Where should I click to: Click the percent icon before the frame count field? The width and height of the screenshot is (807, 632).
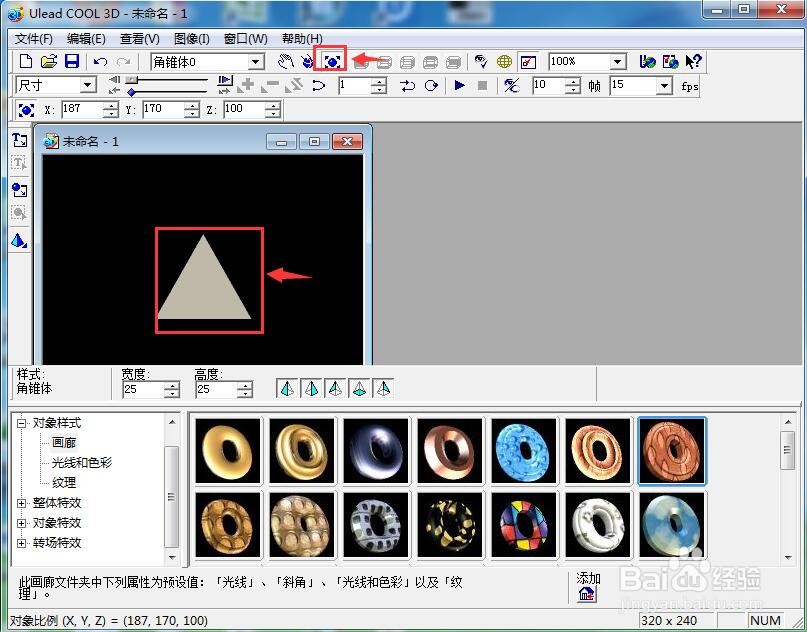pos(511,85)
